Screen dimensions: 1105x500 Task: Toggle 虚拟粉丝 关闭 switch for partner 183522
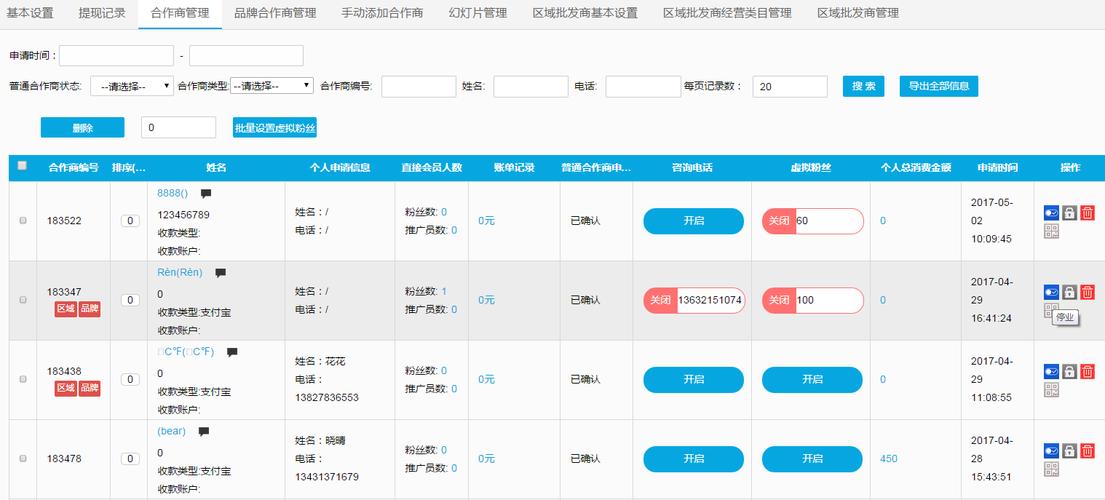(x=779, y=221)
